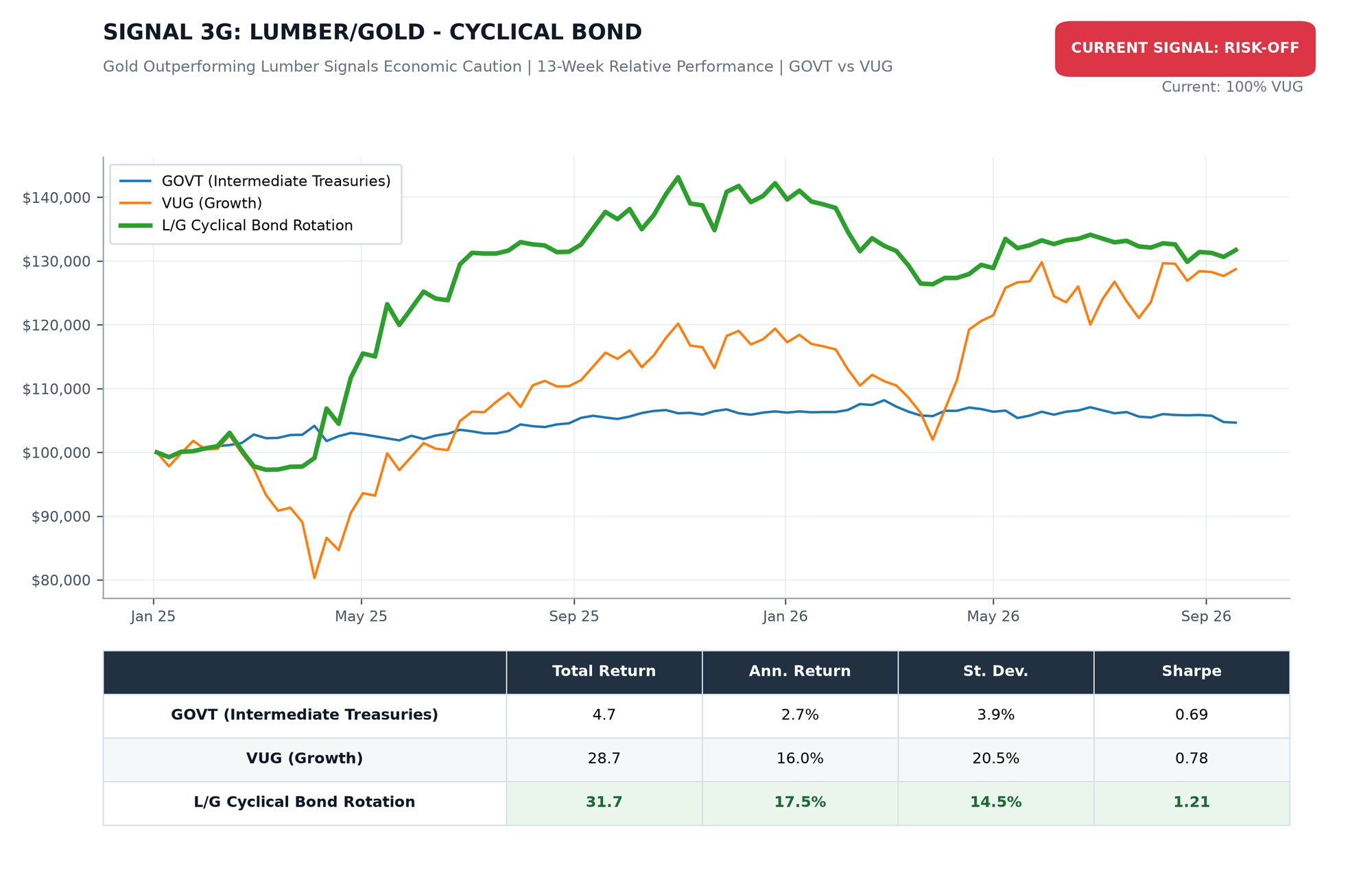The height and width of the screenshot is (873, 1372).
Task: Select VUG (Growth) legend entry
Action: 191,203
